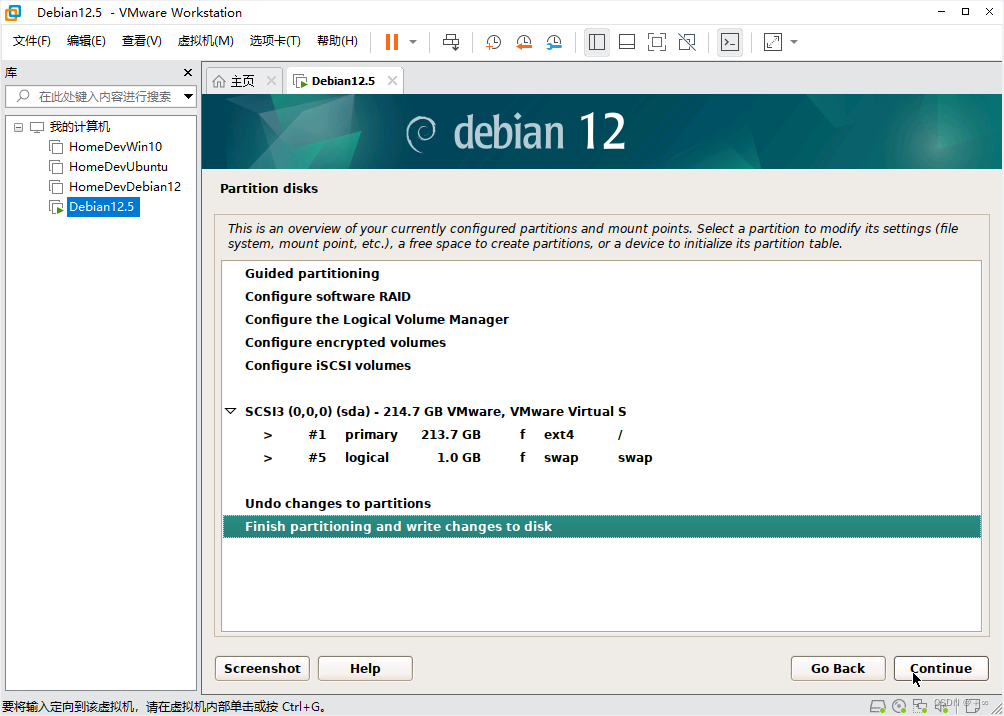Image resolution: width=1004 pixels, height=716 pixels.
Task: Pause the running virtual machine
Action: [390, 41]
